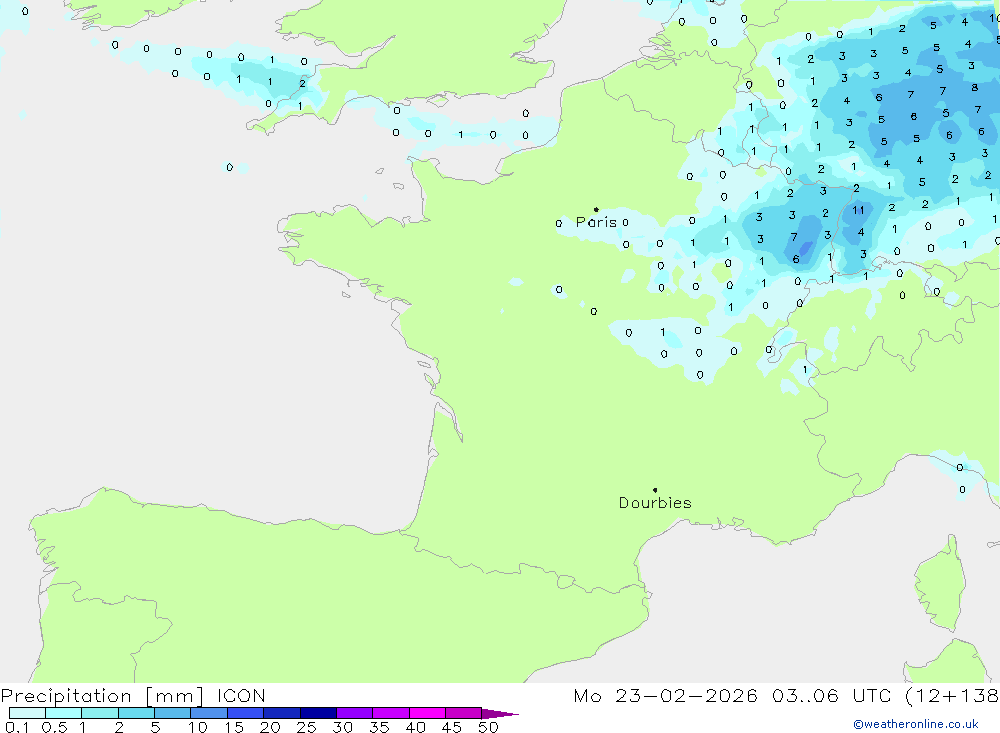
Task: Click the '10' legend scale label
Action: point(198,727)
